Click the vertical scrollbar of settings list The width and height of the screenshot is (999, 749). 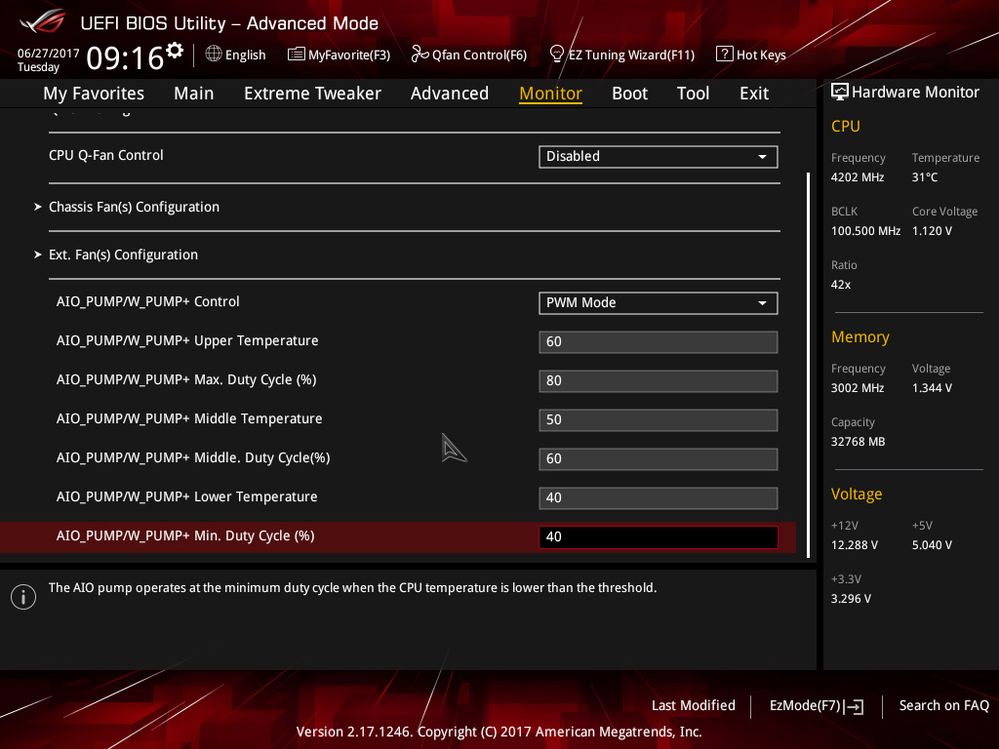(809, 364)
